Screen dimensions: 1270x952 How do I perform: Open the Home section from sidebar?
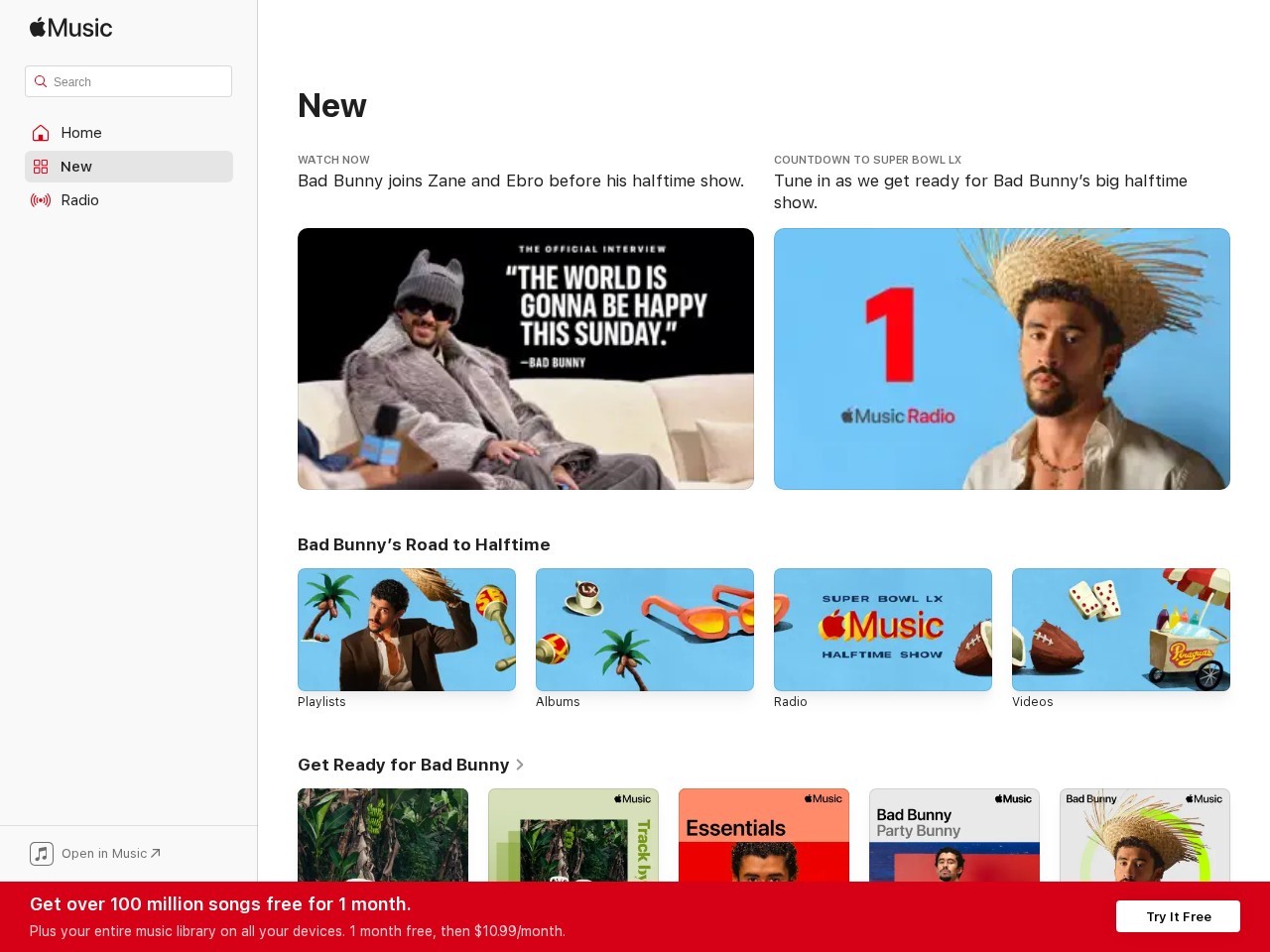[81, 133]
